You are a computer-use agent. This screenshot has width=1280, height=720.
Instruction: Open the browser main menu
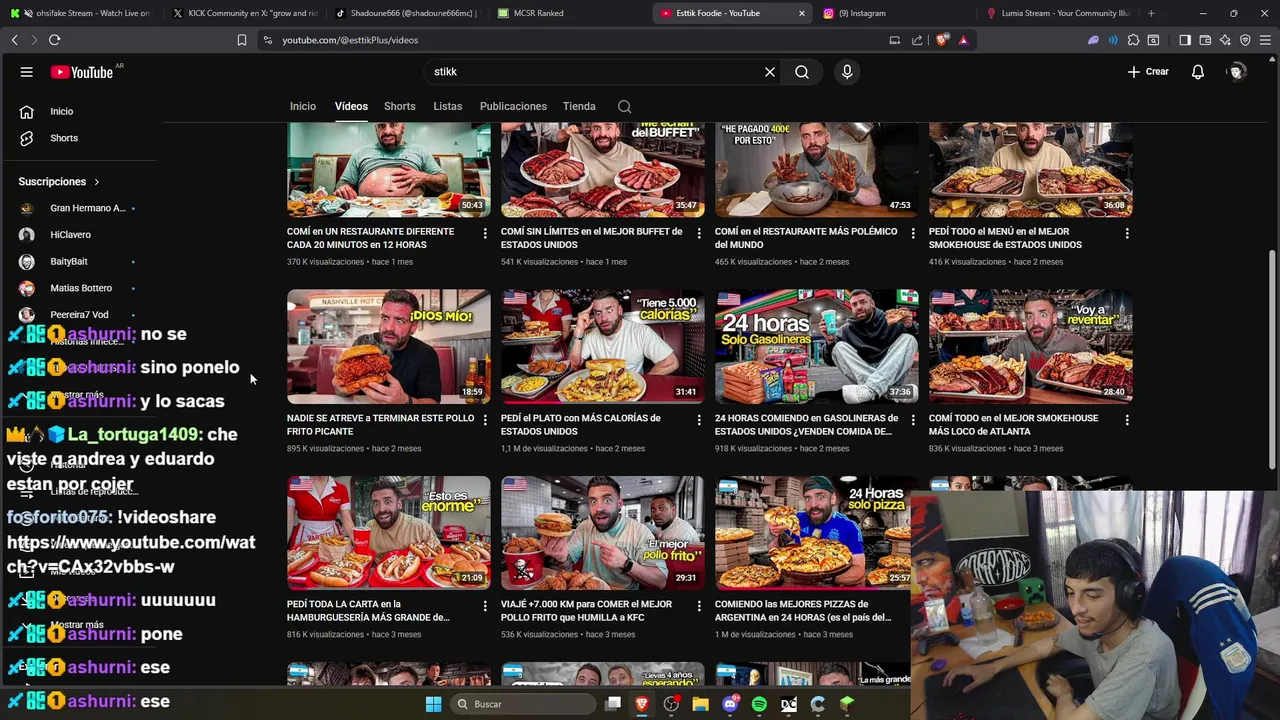1265,40
